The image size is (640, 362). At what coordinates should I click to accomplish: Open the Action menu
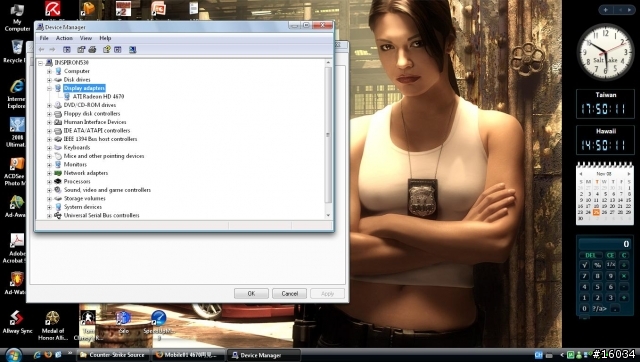[64, 38]
